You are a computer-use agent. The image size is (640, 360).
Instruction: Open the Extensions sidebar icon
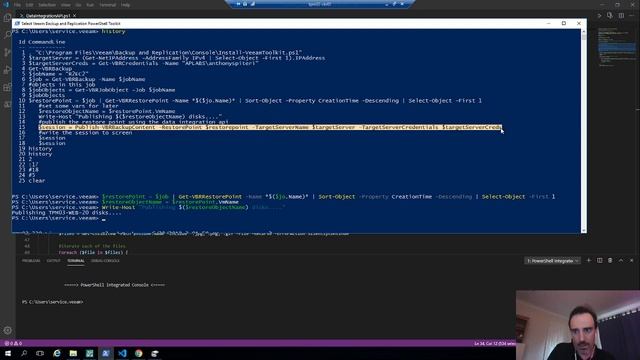[7, 87]
